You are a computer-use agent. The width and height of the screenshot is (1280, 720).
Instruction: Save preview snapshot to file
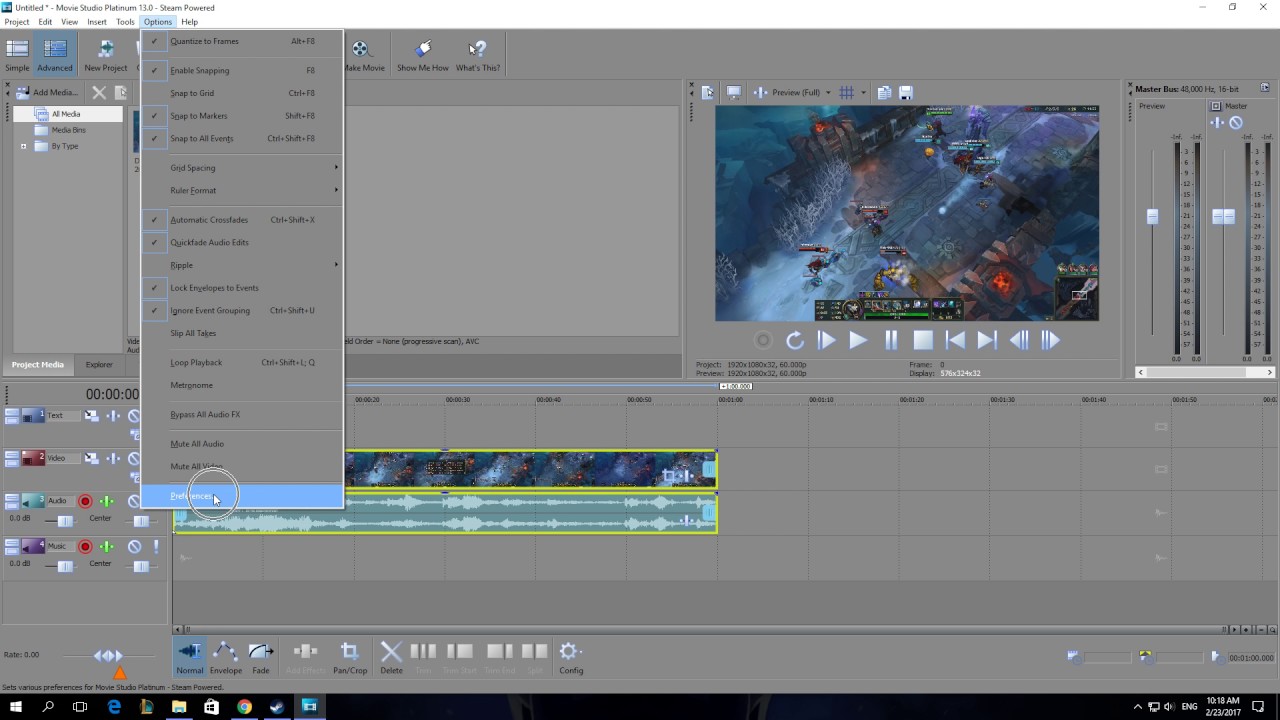pos(906,93)
